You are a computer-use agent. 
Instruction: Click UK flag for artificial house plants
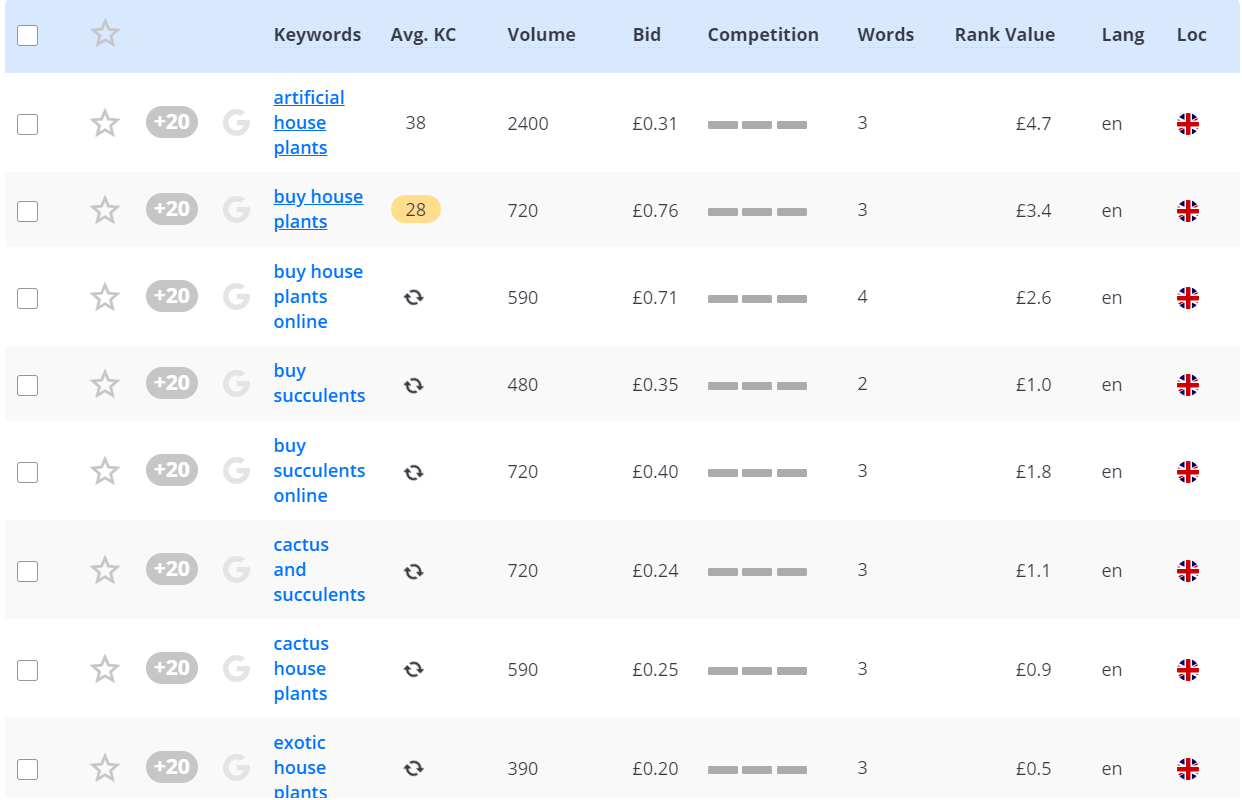point(1188,124)
